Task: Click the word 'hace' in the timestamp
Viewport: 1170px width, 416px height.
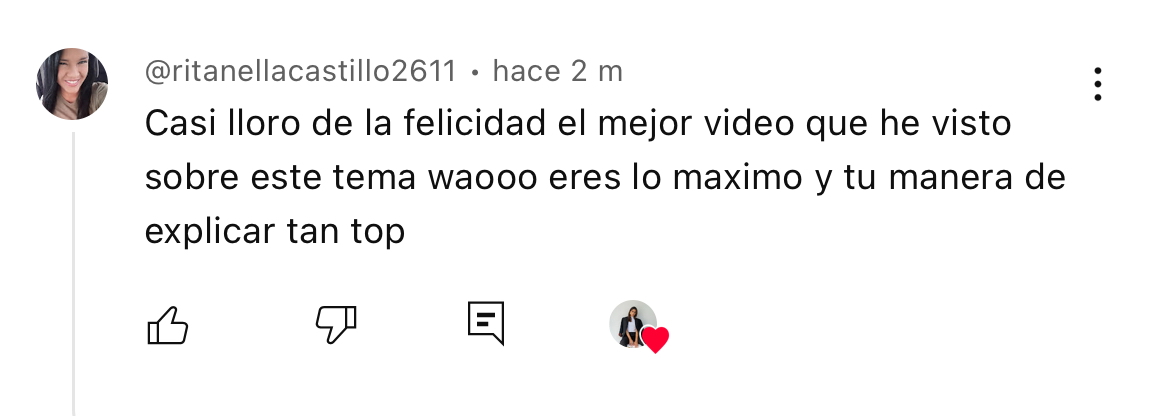Action: [x=527, y=72]
